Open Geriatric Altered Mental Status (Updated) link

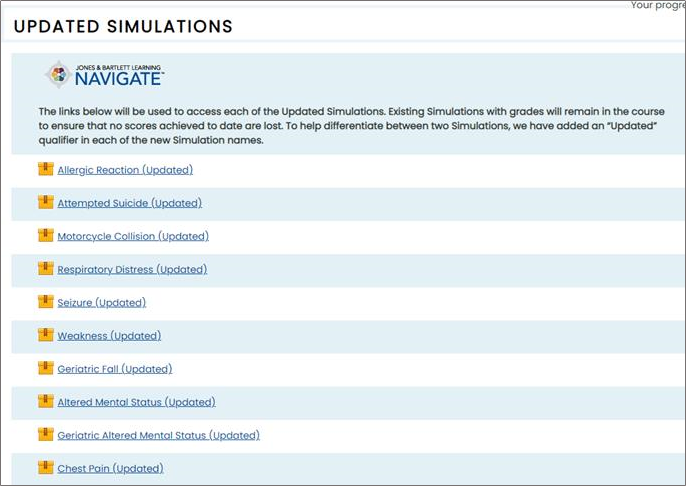tap(158, 435)
